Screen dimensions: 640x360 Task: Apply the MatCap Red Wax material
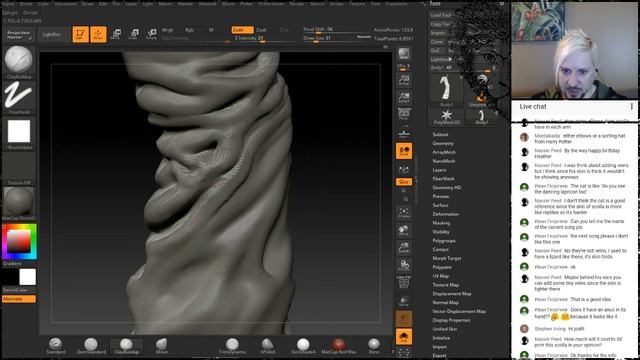pyautogui.click(x=338, y=346)
